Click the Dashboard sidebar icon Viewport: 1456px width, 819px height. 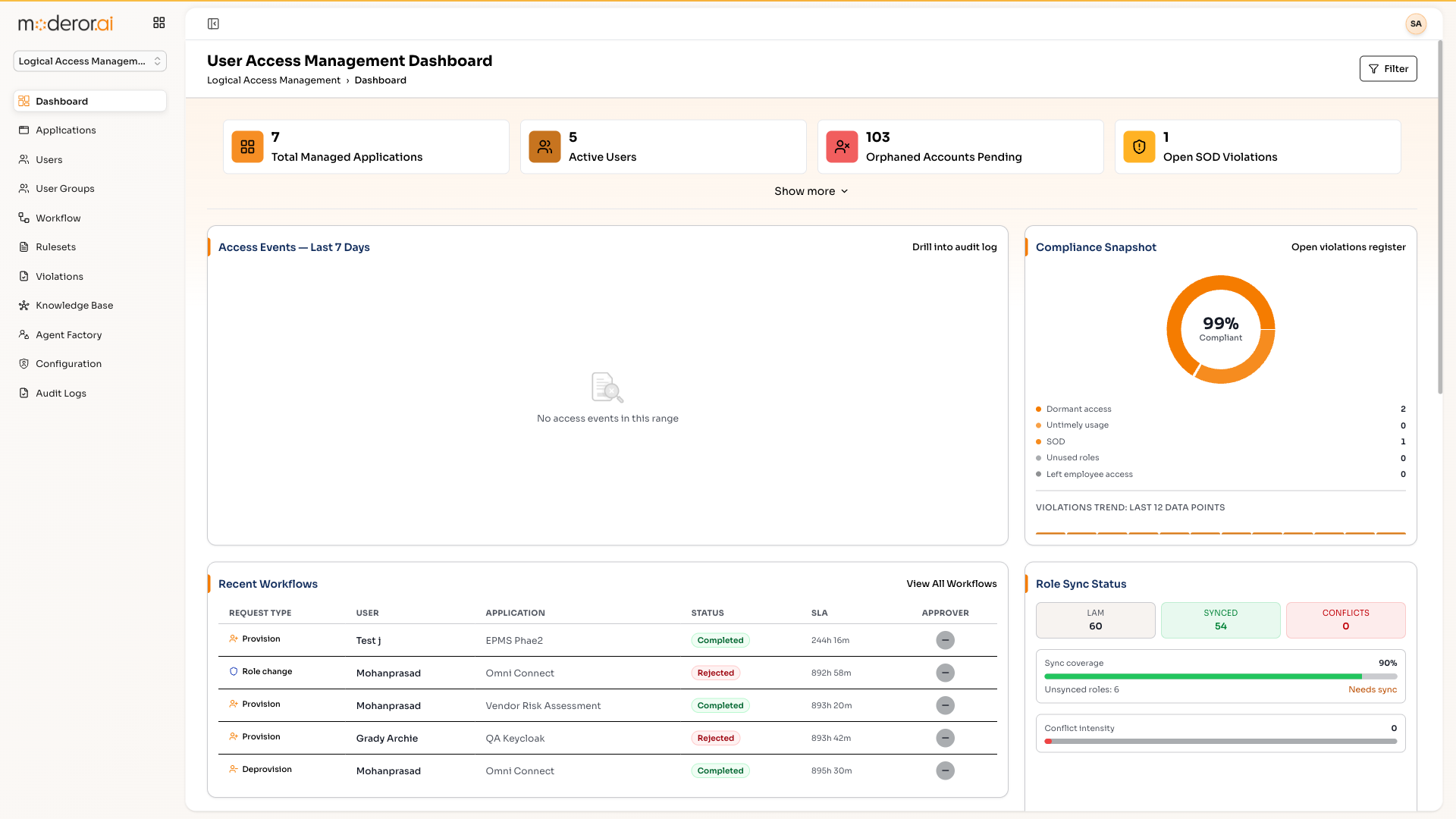pyautogui.click(x=24, y=101)
